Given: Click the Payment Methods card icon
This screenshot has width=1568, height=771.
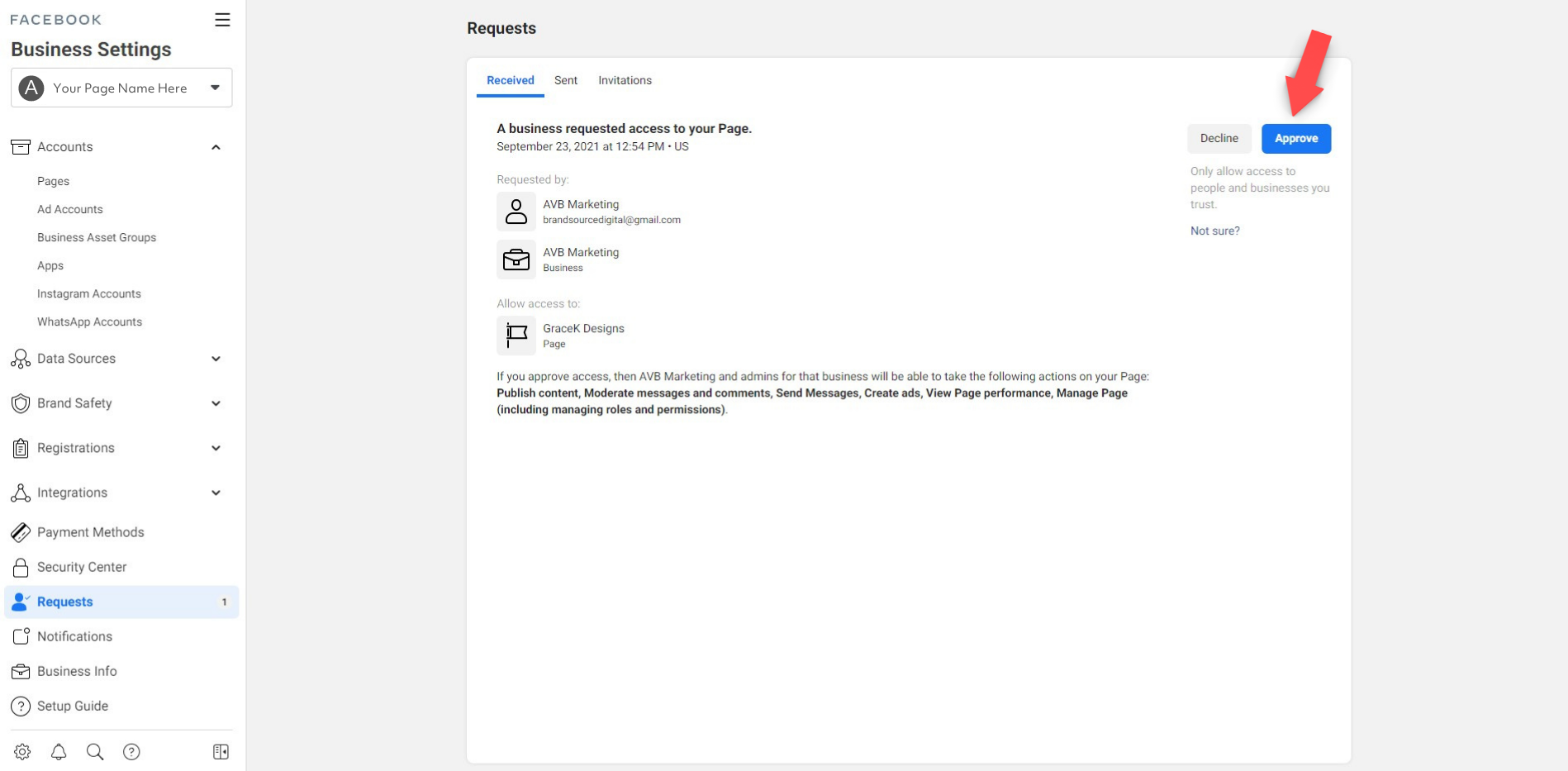Looking at the screenshot, I should pos(21,532).
